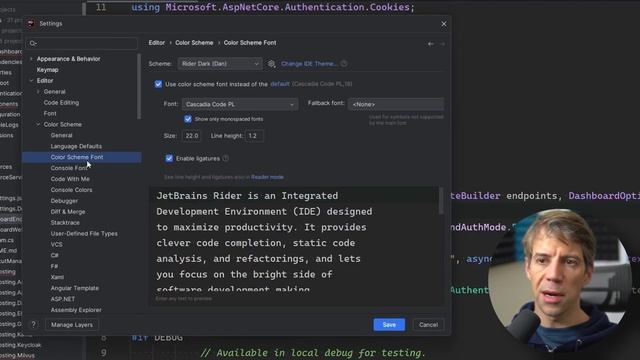Viewport: 640px width, 360px height.
Task: Click the Line height field
Action: coord(255,136)
